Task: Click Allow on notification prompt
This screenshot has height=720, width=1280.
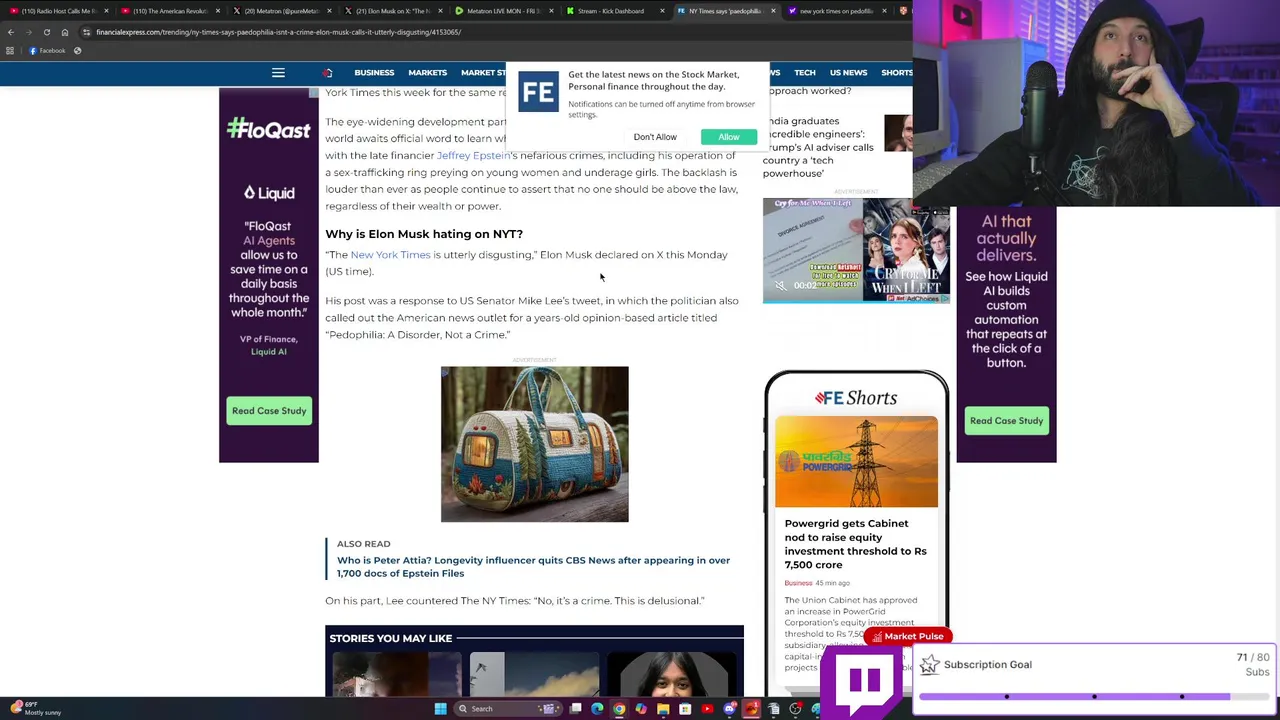Action: coord(729,137)
